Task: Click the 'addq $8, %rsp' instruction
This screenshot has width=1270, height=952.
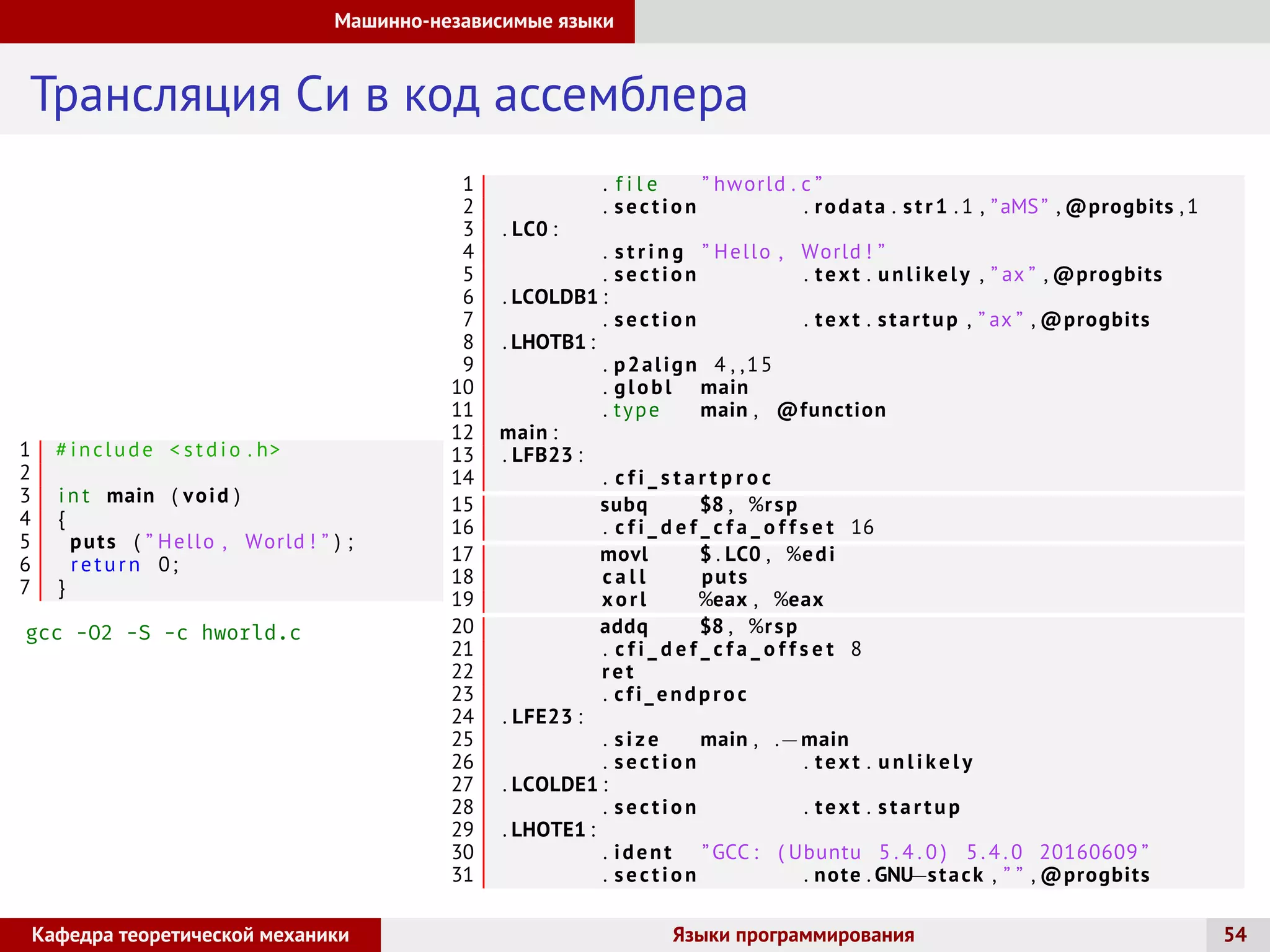Action: pyautogui.click(x=699, y=627)
